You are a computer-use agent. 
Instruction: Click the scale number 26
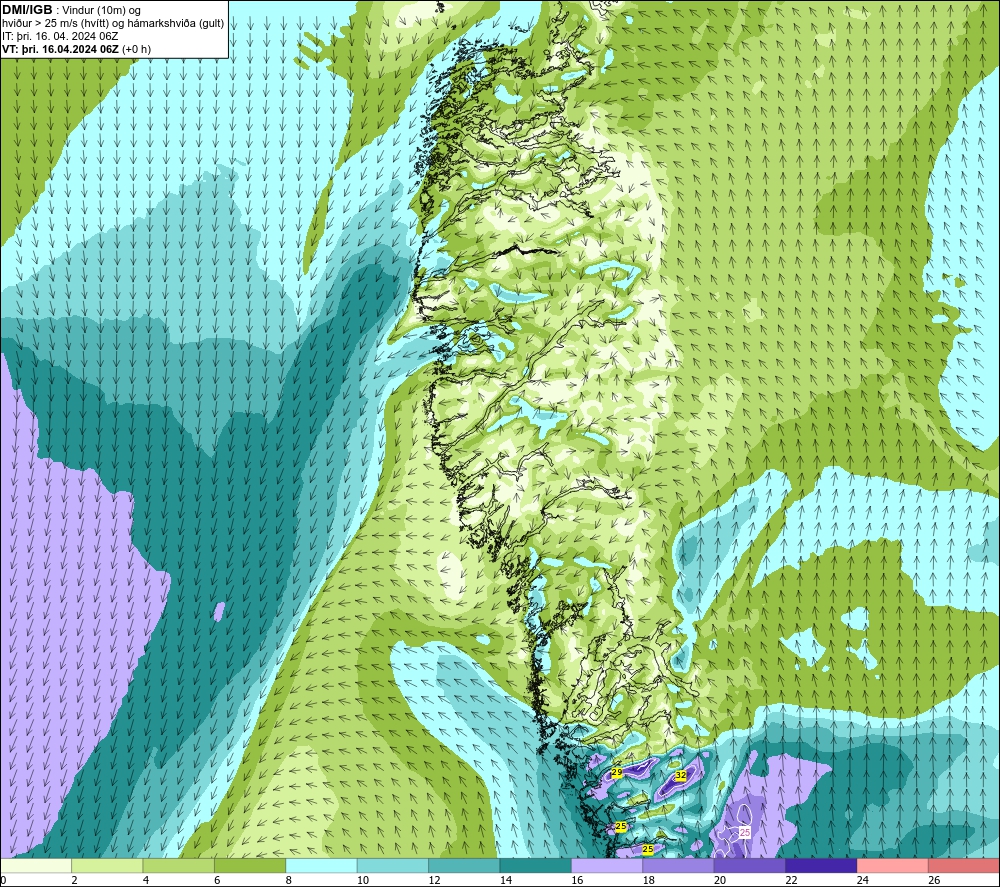tap(934, 880)
